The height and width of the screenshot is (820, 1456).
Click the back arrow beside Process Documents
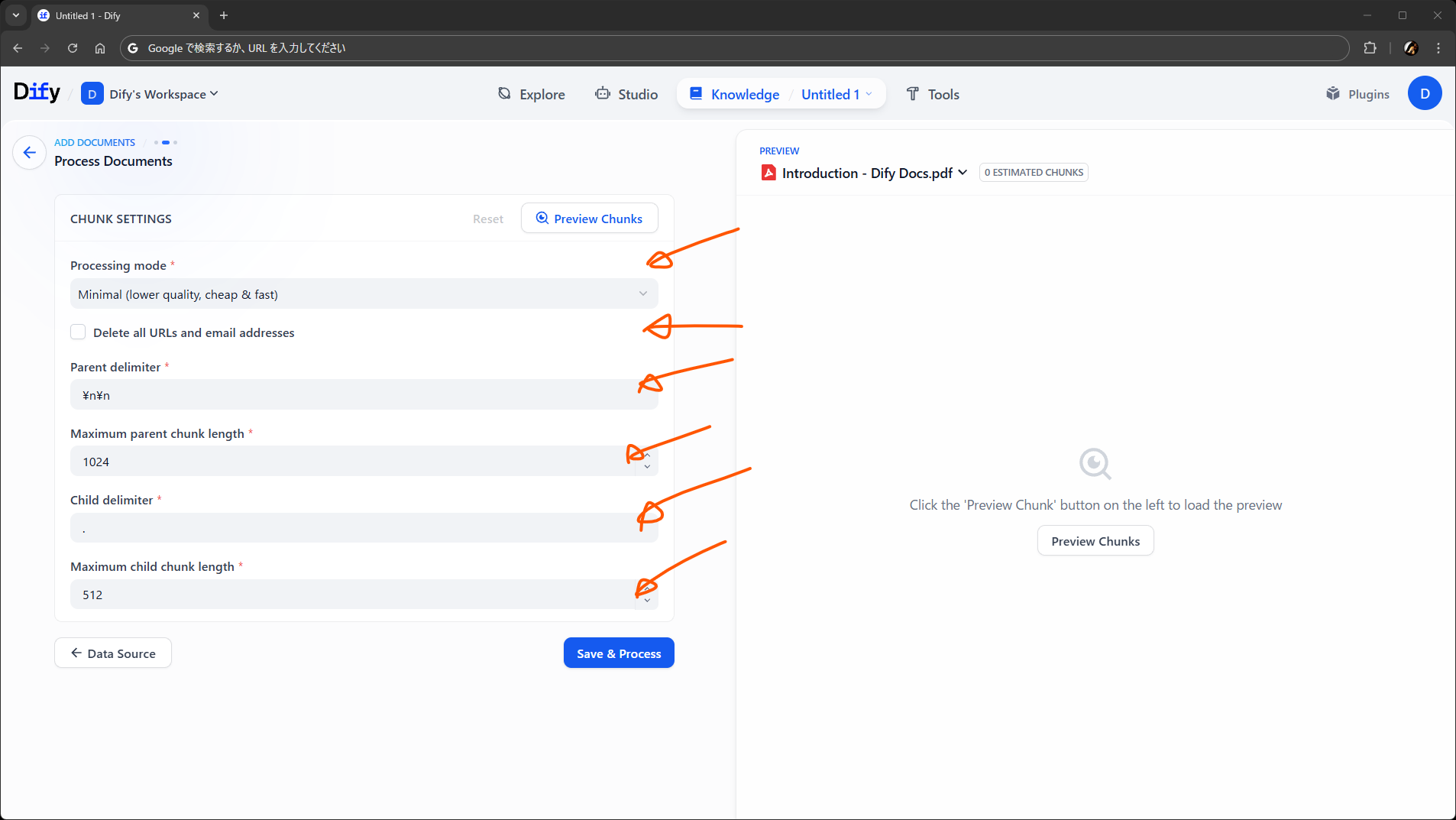tap(29, 153)
